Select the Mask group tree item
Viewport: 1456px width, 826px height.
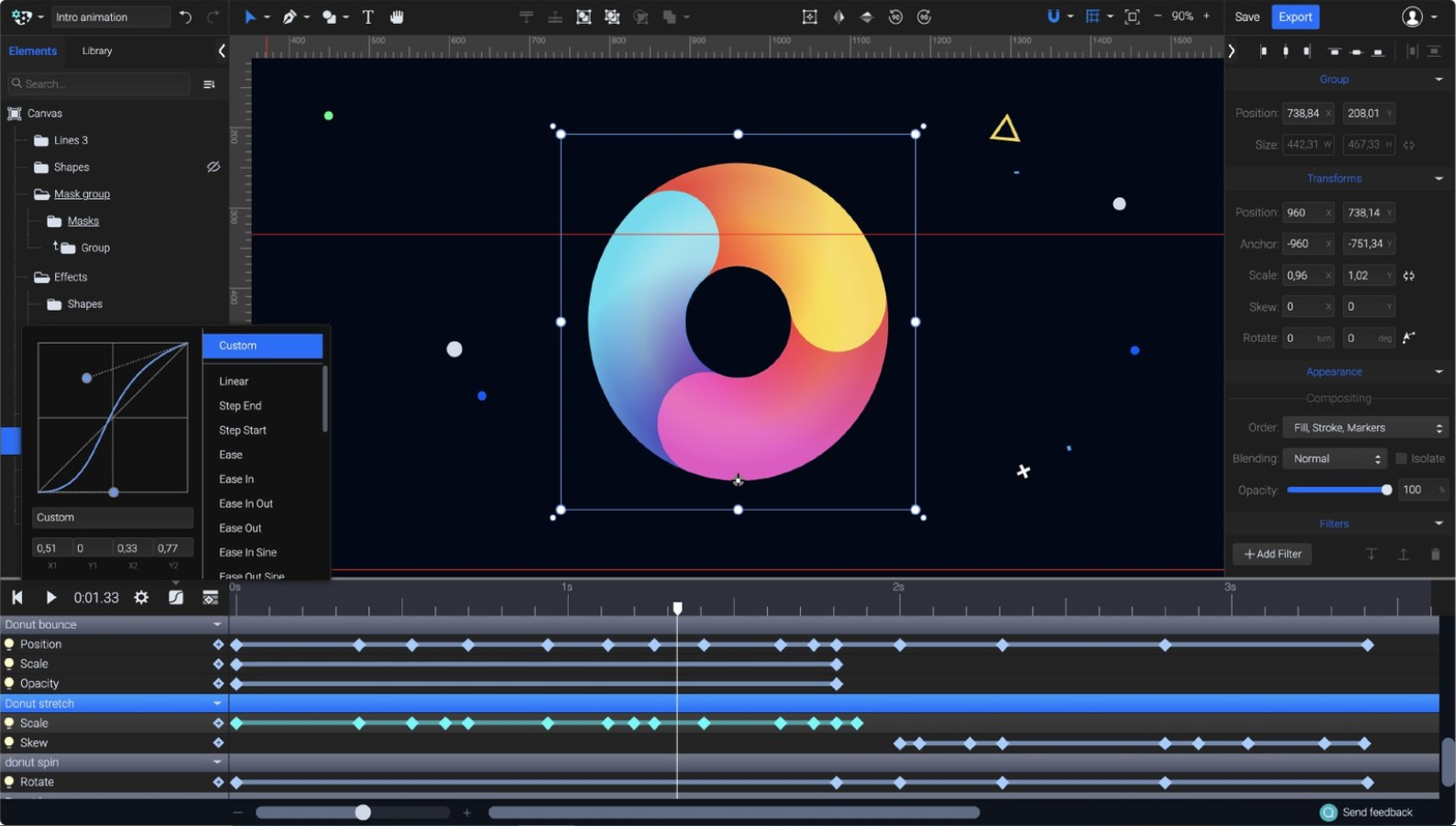(82, 194)
